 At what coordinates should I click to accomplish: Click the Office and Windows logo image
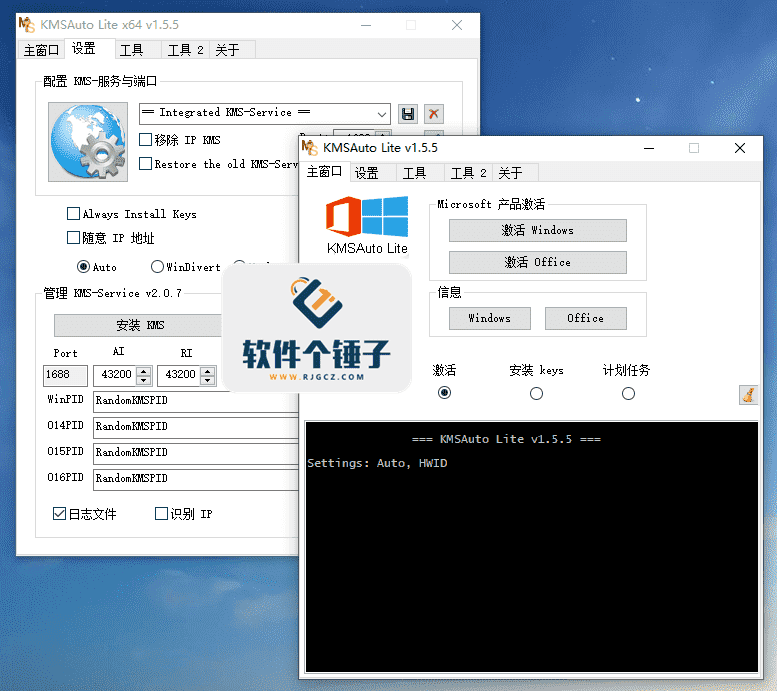[367, 217]
